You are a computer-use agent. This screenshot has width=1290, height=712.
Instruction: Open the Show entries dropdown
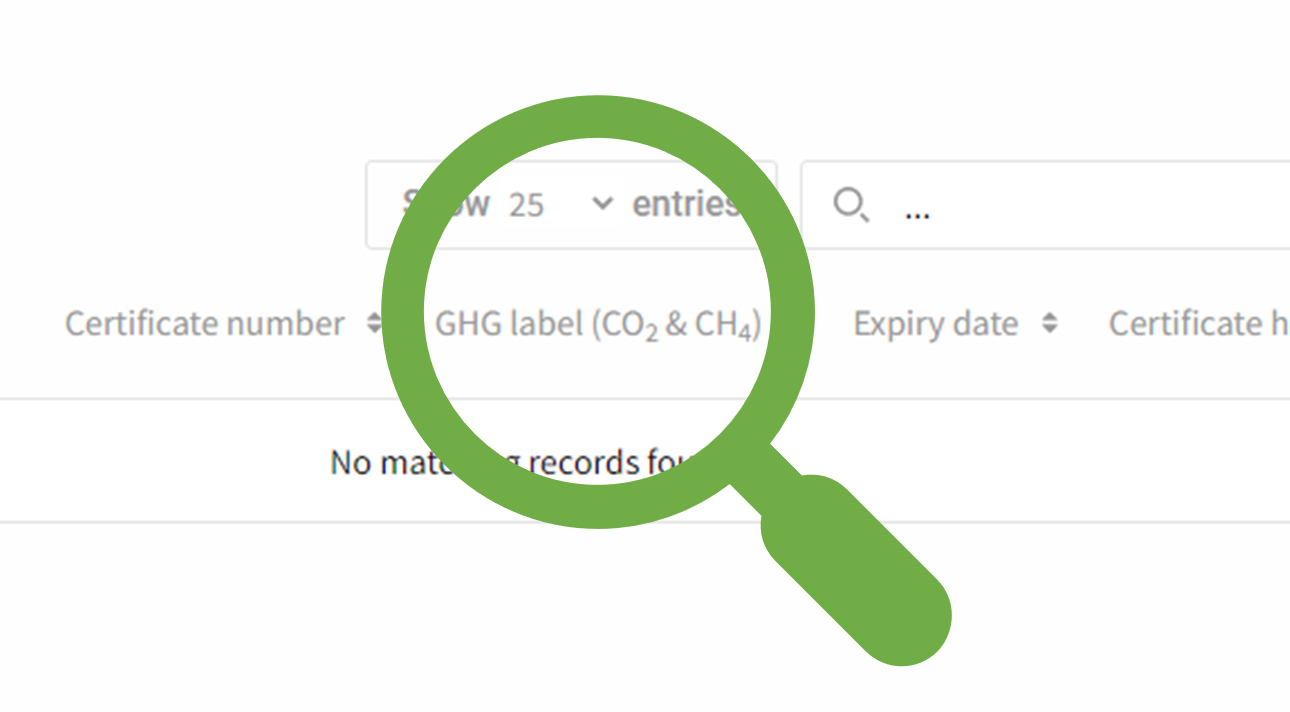point(560,205)
